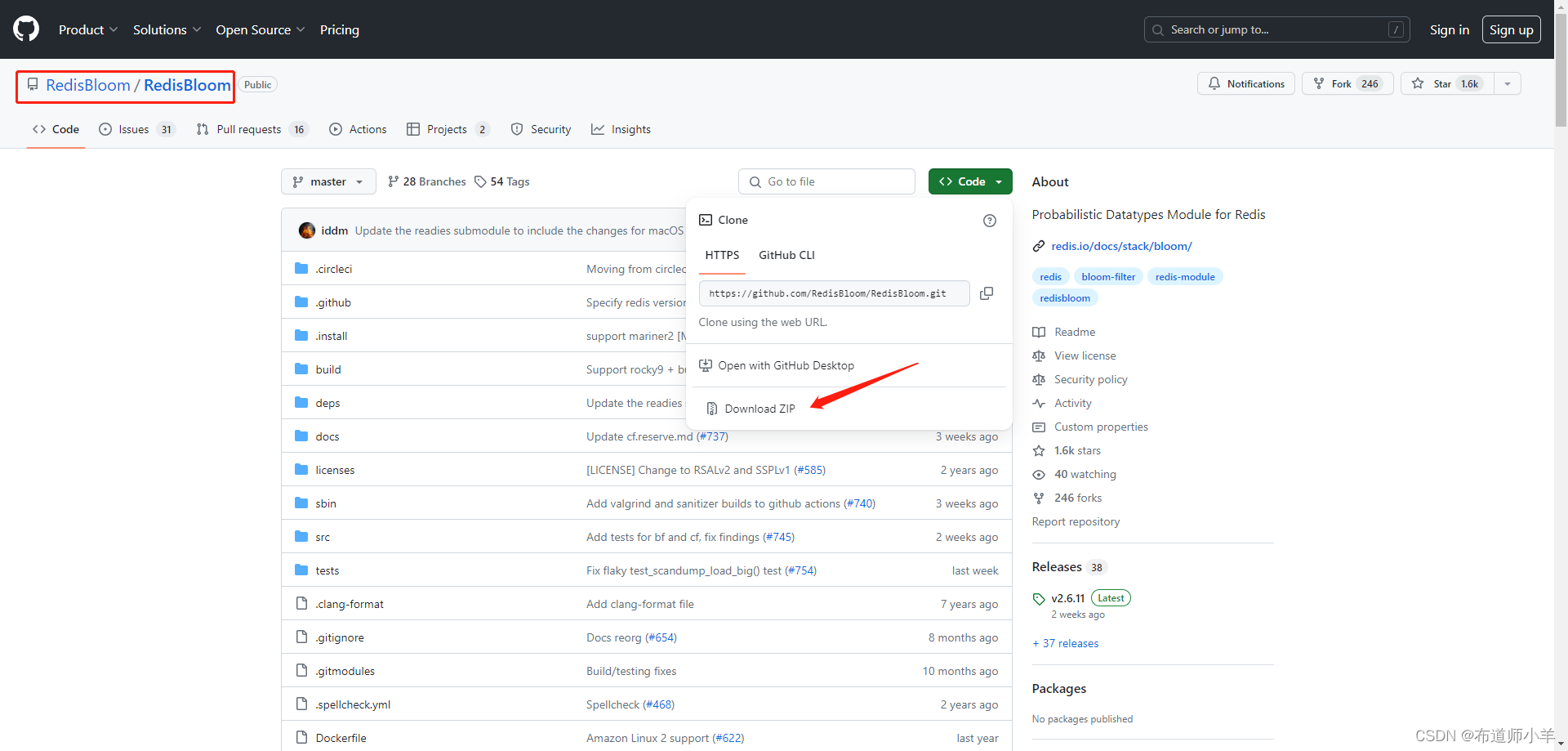
Task: Click the Report repository link
Action: tap(1076, 521)
